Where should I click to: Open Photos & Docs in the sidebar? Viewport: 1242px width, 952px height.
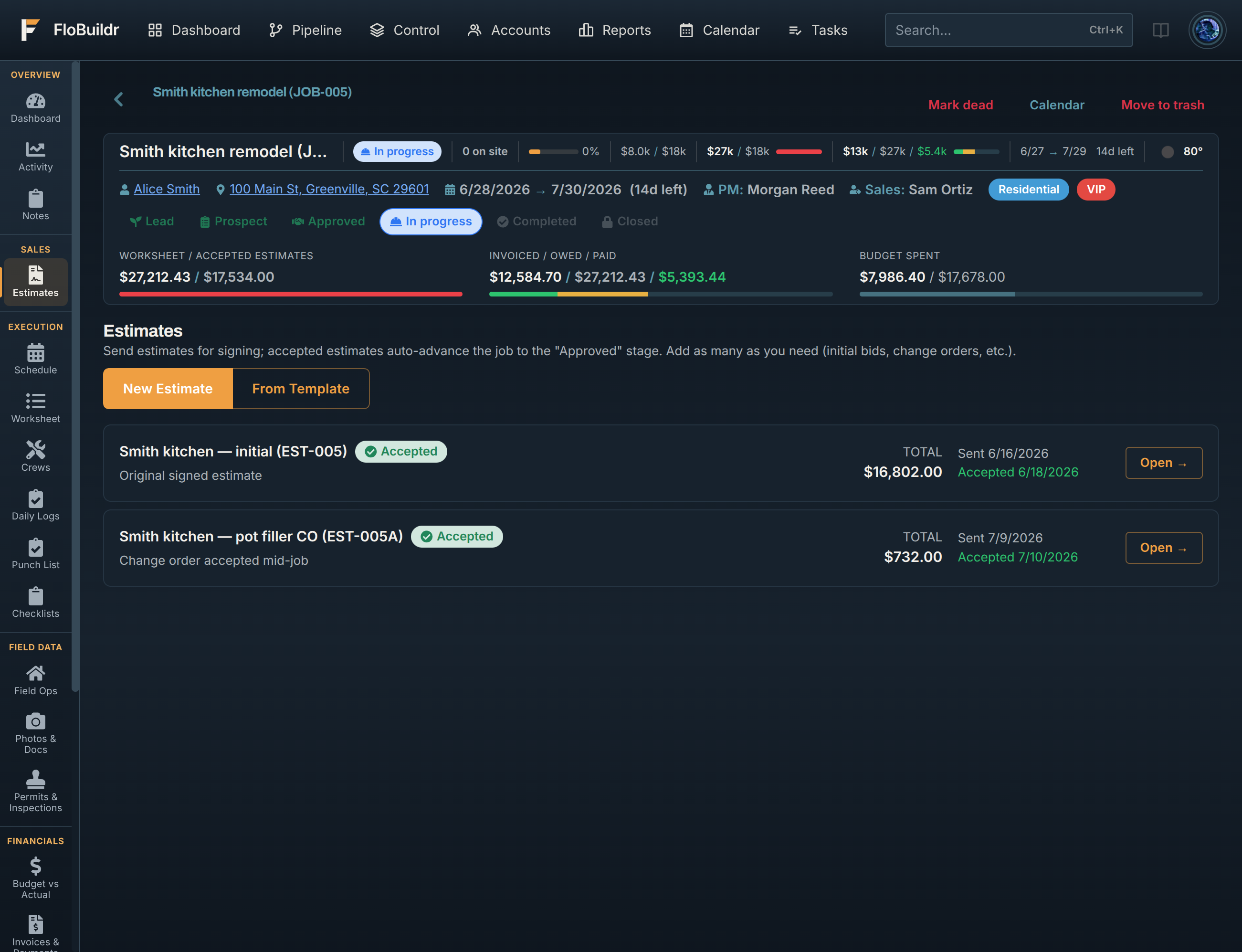35,734
